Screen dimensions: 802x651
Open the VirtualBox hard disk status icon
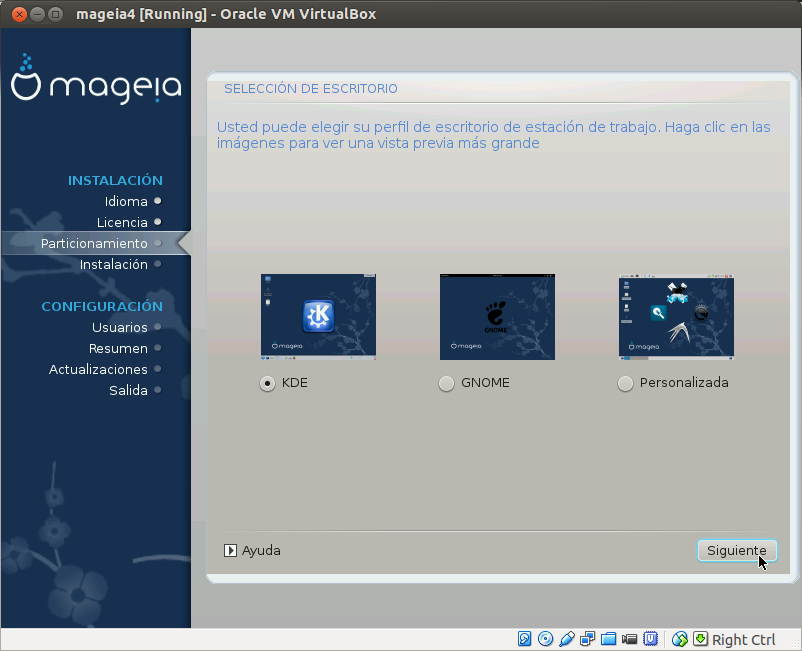(x=524, y=639)
